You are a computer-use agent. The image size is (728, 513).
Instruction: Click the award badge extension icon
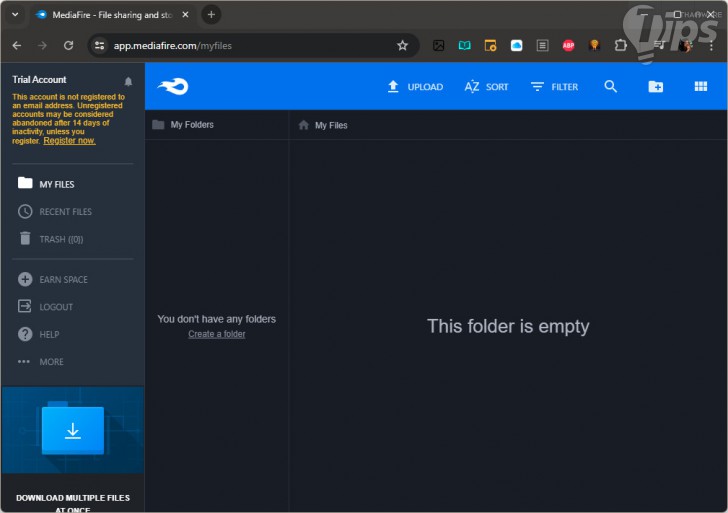pos(594,45)
